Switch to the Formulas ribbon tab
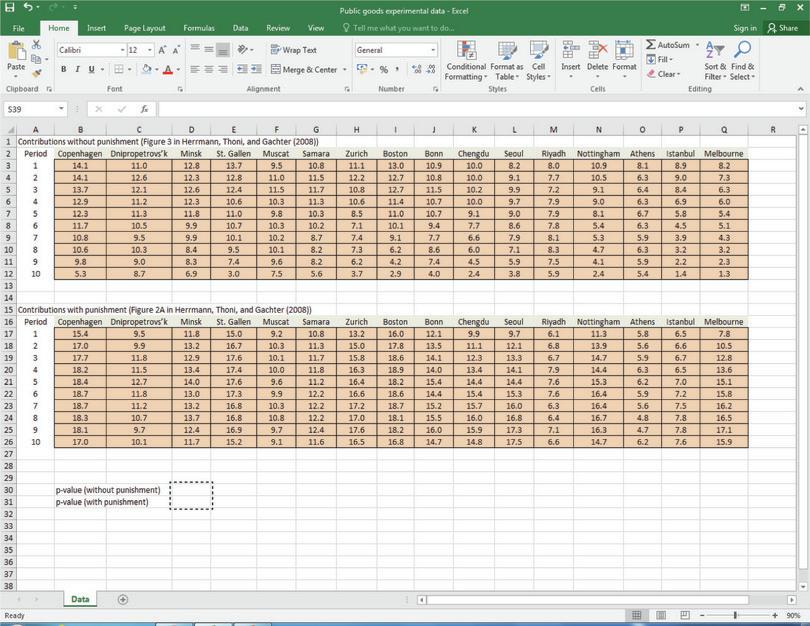Viewport: 810px width, 626px height. (x=199, y=28)
